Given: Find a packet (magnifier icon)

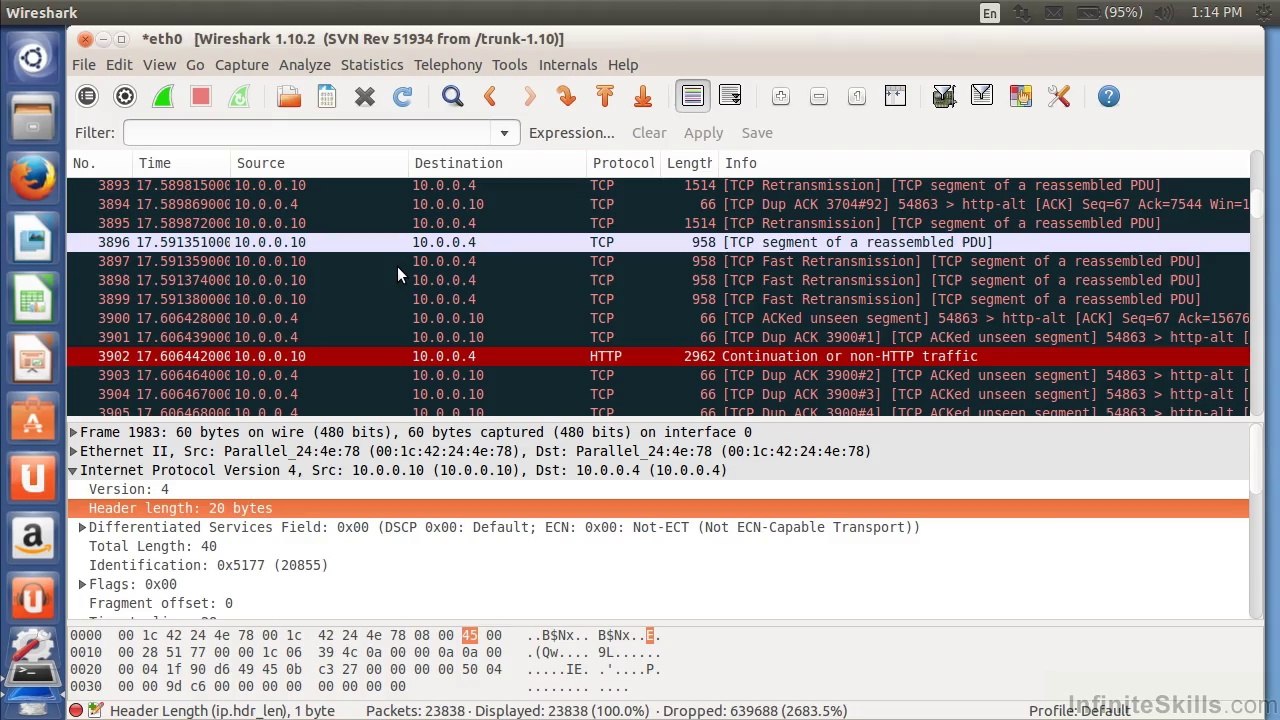Looking at the screenshot, I should (453, 96).
